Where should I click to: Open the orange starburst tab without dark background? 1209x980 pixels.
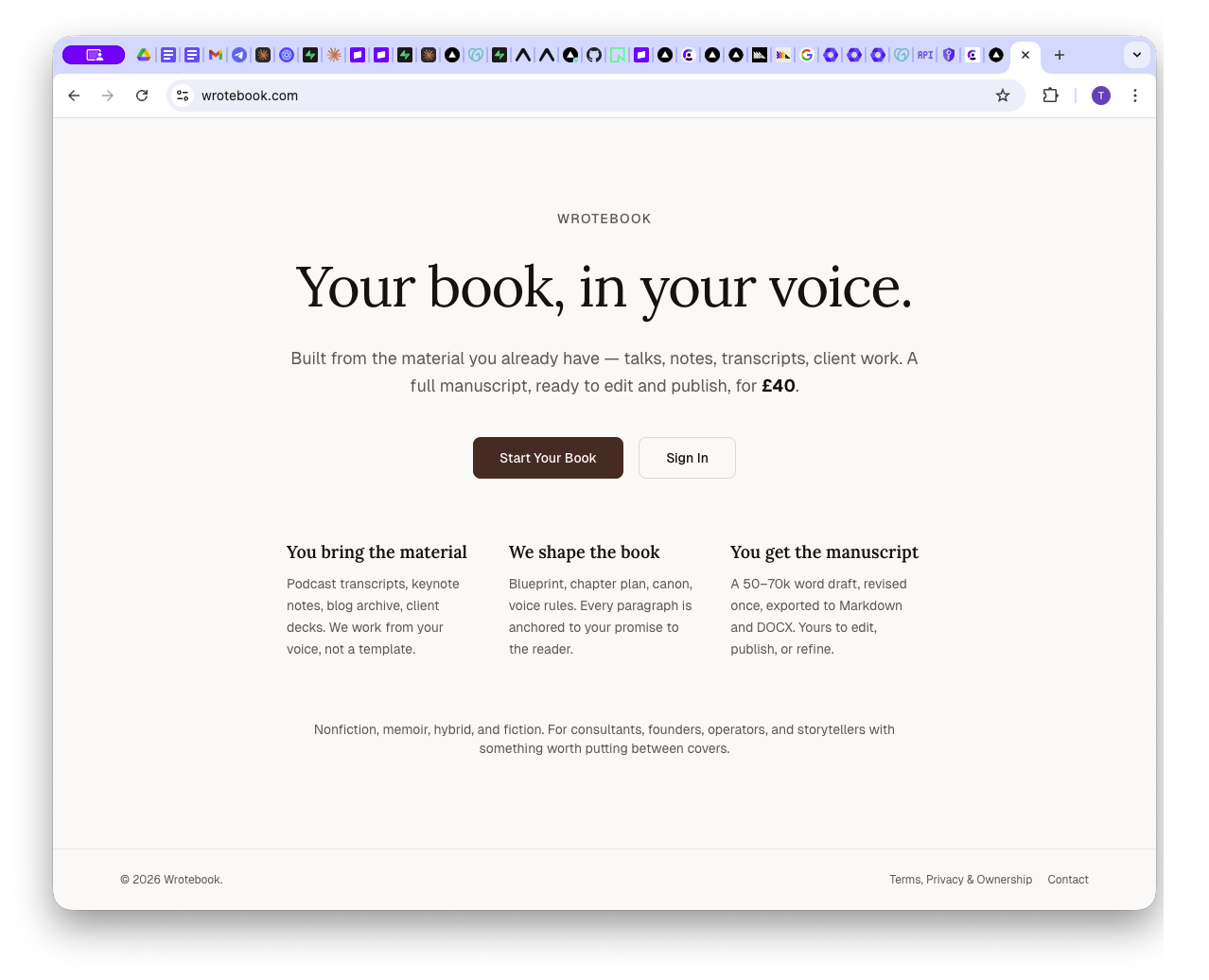point(334,55)
